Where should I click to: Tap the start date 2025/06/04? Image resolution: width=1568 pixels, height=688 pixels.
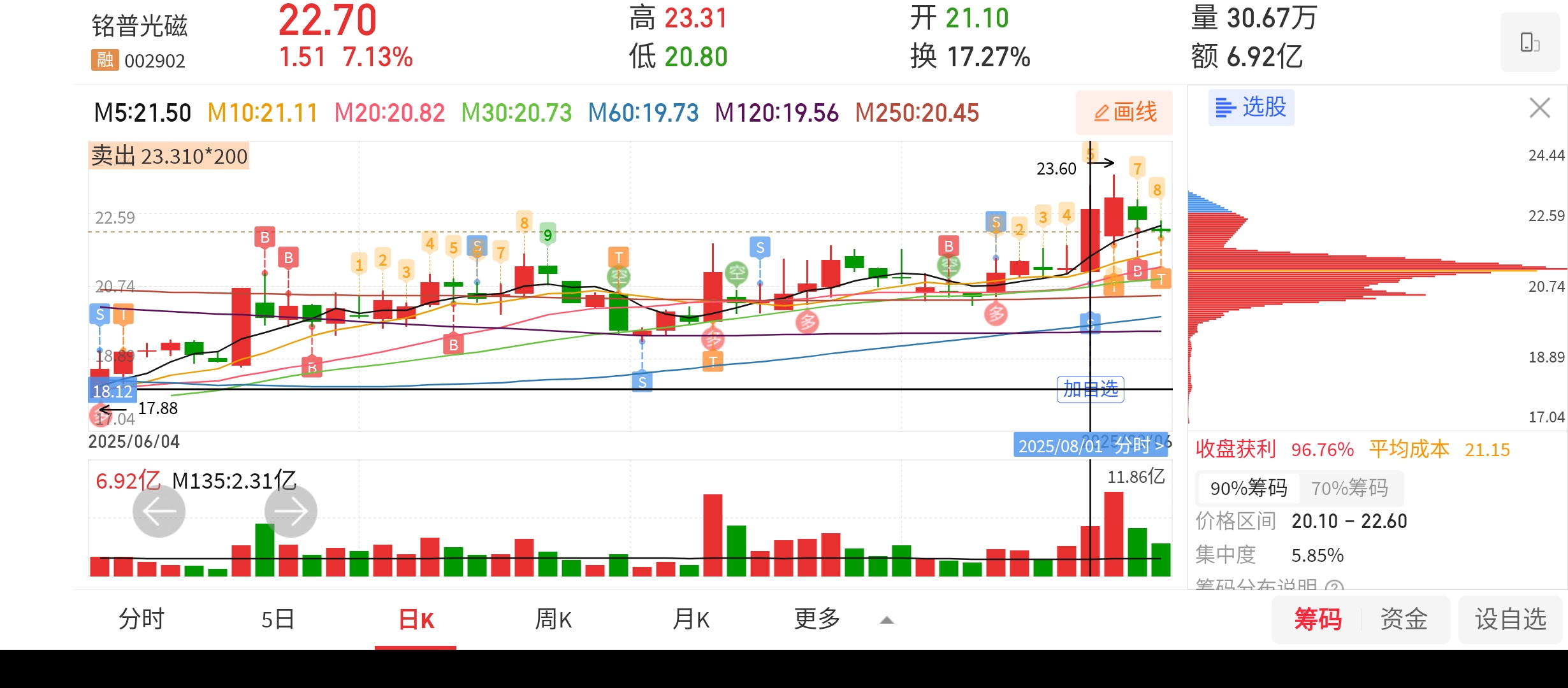(x=134, y=441)
